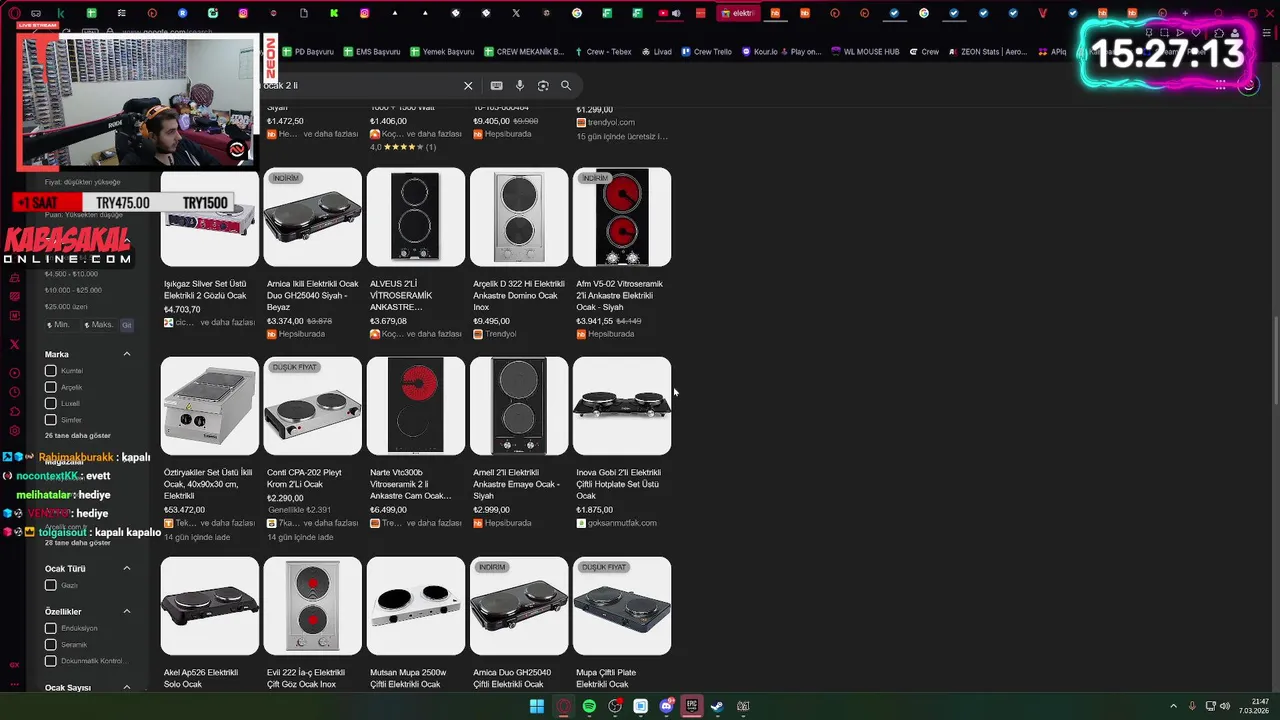Collapse the Ocak Türü filter section
This screenshot has width=1280, height=720.
pos(127,568)
